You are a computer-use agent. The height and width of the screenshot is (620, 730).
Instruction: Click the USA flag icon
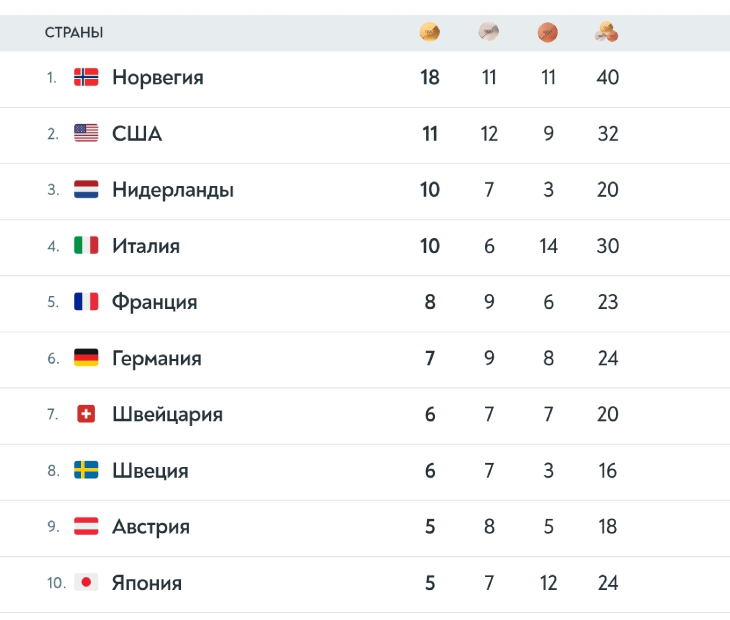tap(86, 133)
